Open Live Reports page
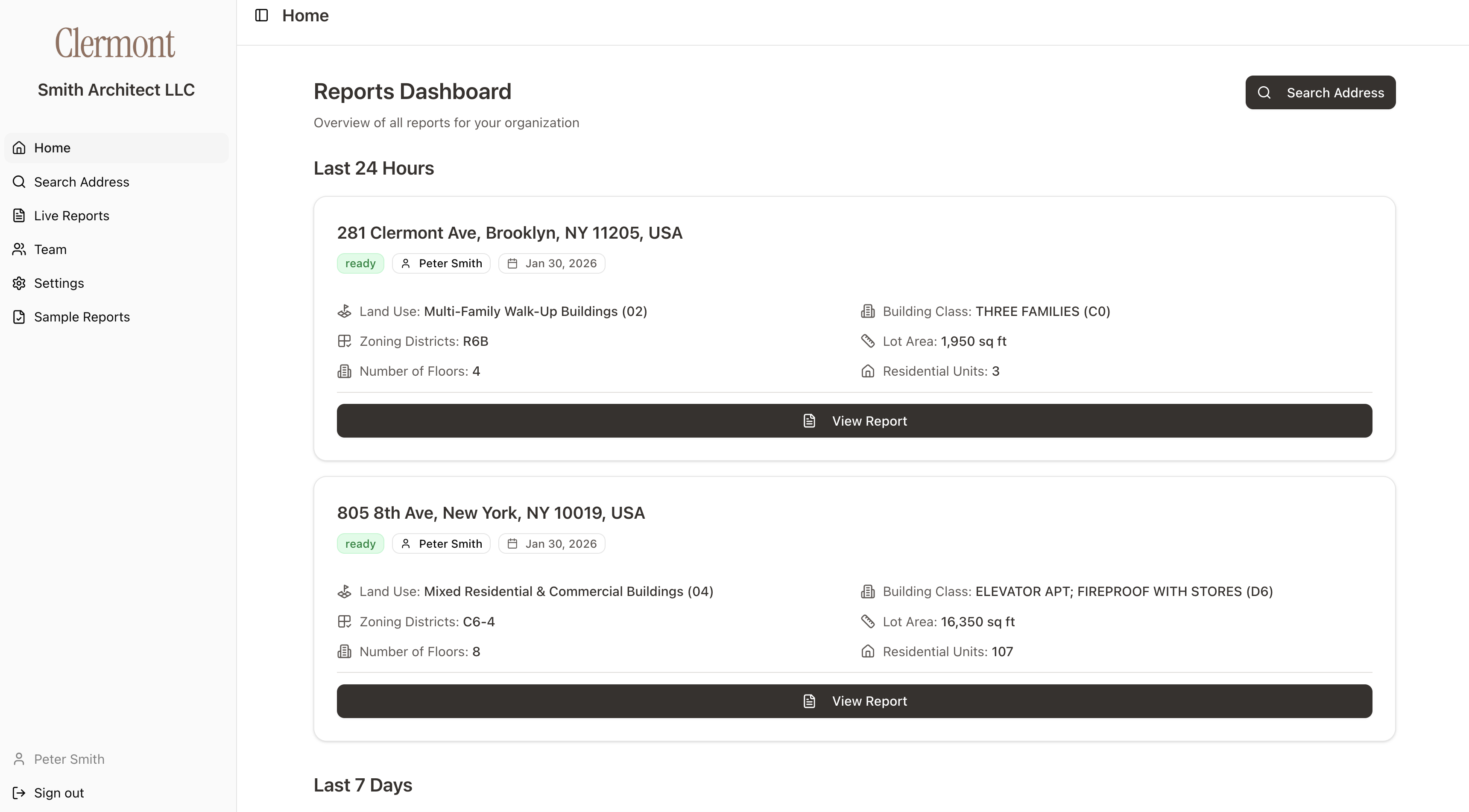Image resolution: width=1469 pixels, height=812 pixels. click(x=71, y=216)
